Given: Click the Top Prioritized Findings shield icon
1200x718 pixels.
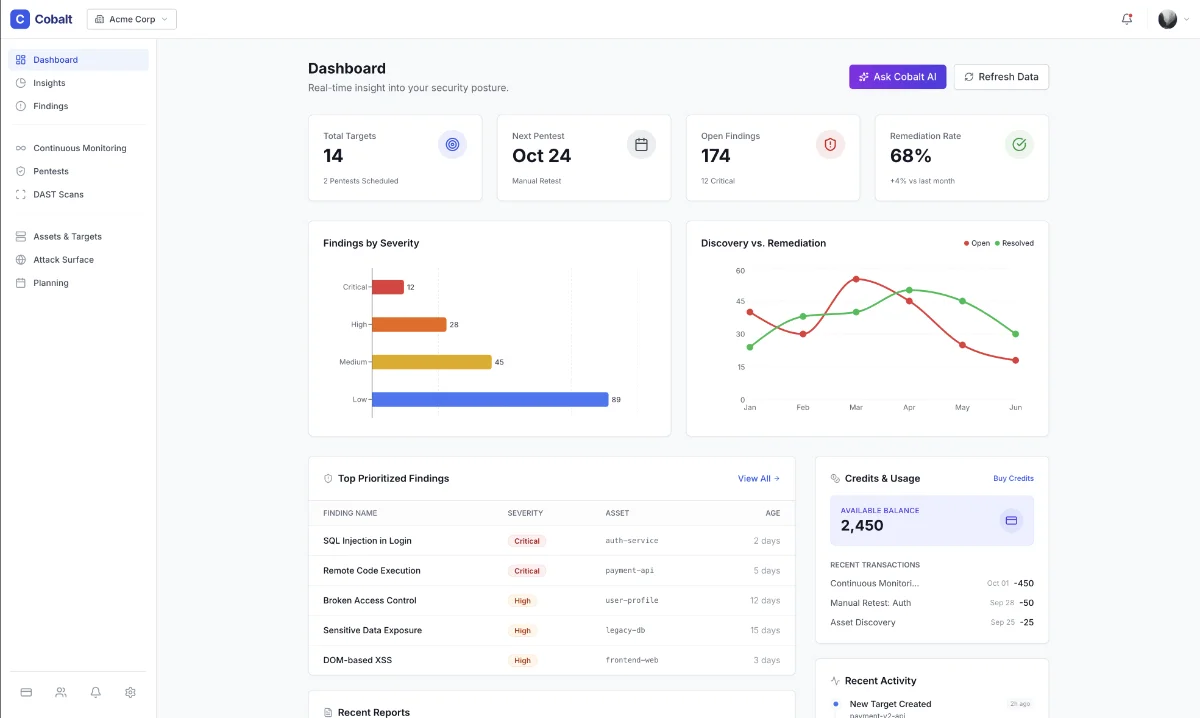Looking at the screenshot, I should (x=328, y=478).
